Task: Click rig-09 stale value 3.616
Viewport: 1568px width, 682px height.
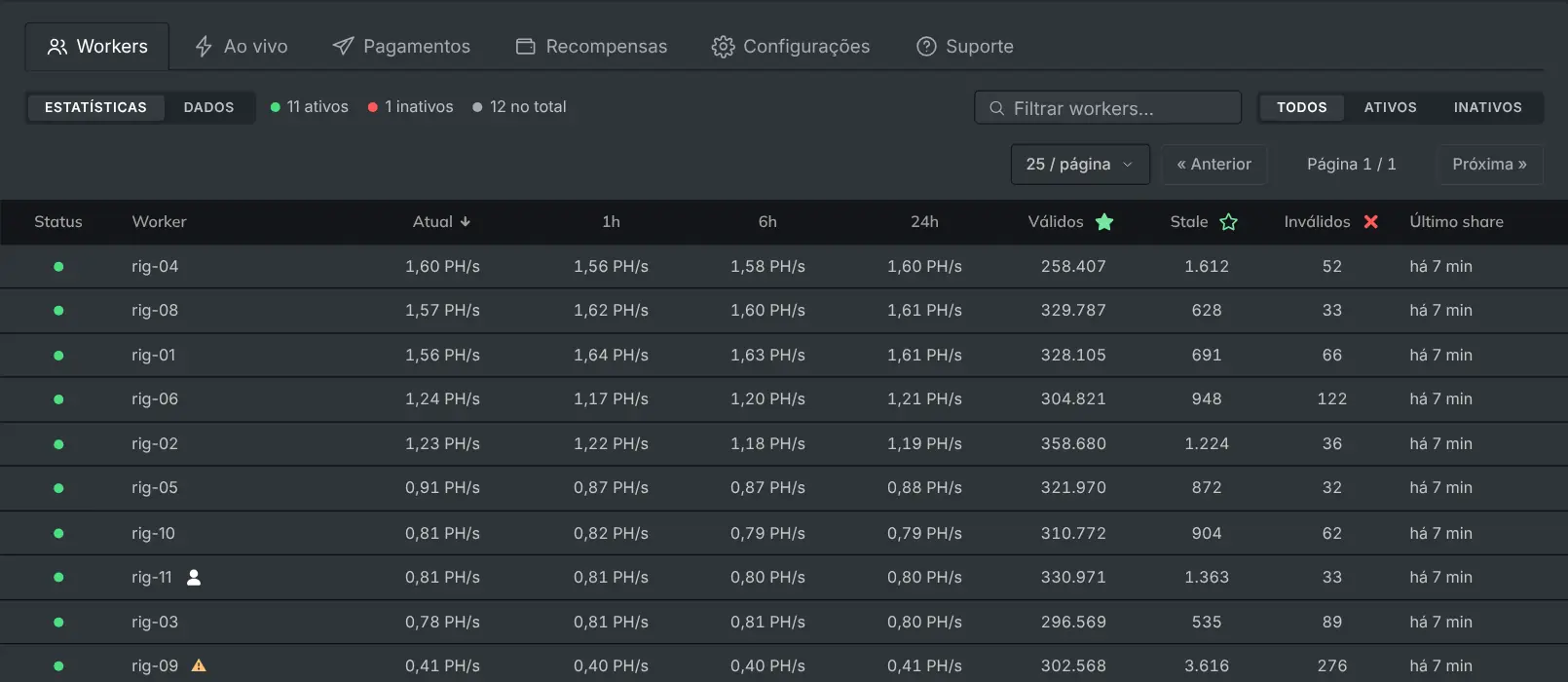Action: [x=1207, y=666]
